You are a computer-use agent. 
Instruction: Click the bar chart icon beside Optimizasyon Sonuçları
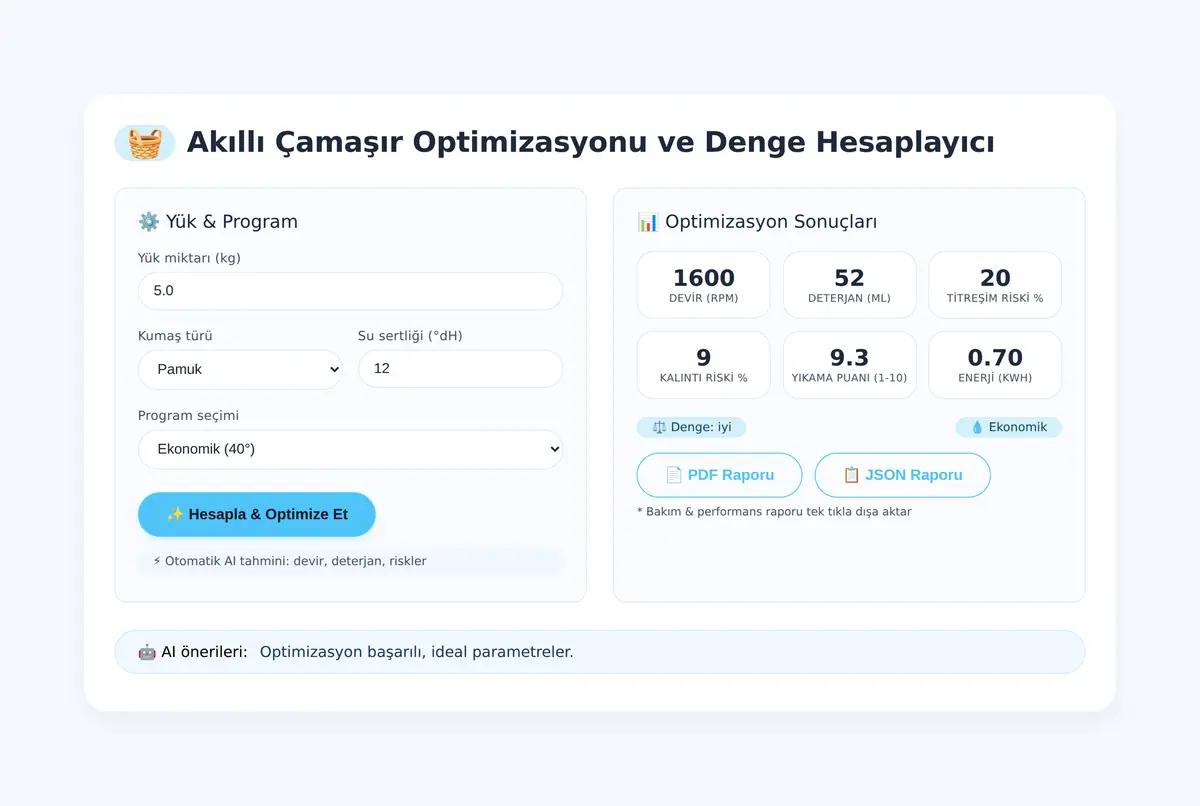[648, 222]
